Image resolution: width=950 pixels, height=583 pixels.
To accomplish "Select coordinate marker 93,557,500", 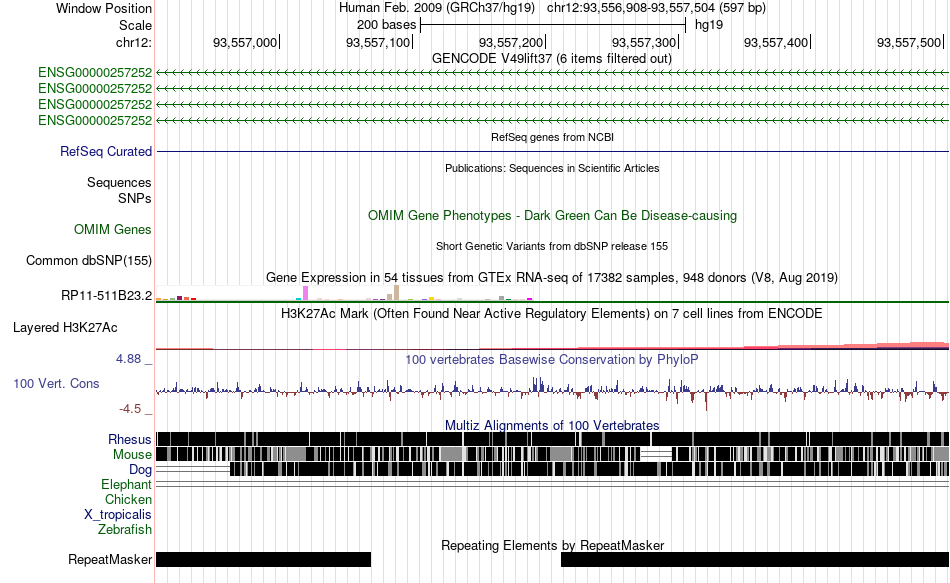I will point(909,42).
